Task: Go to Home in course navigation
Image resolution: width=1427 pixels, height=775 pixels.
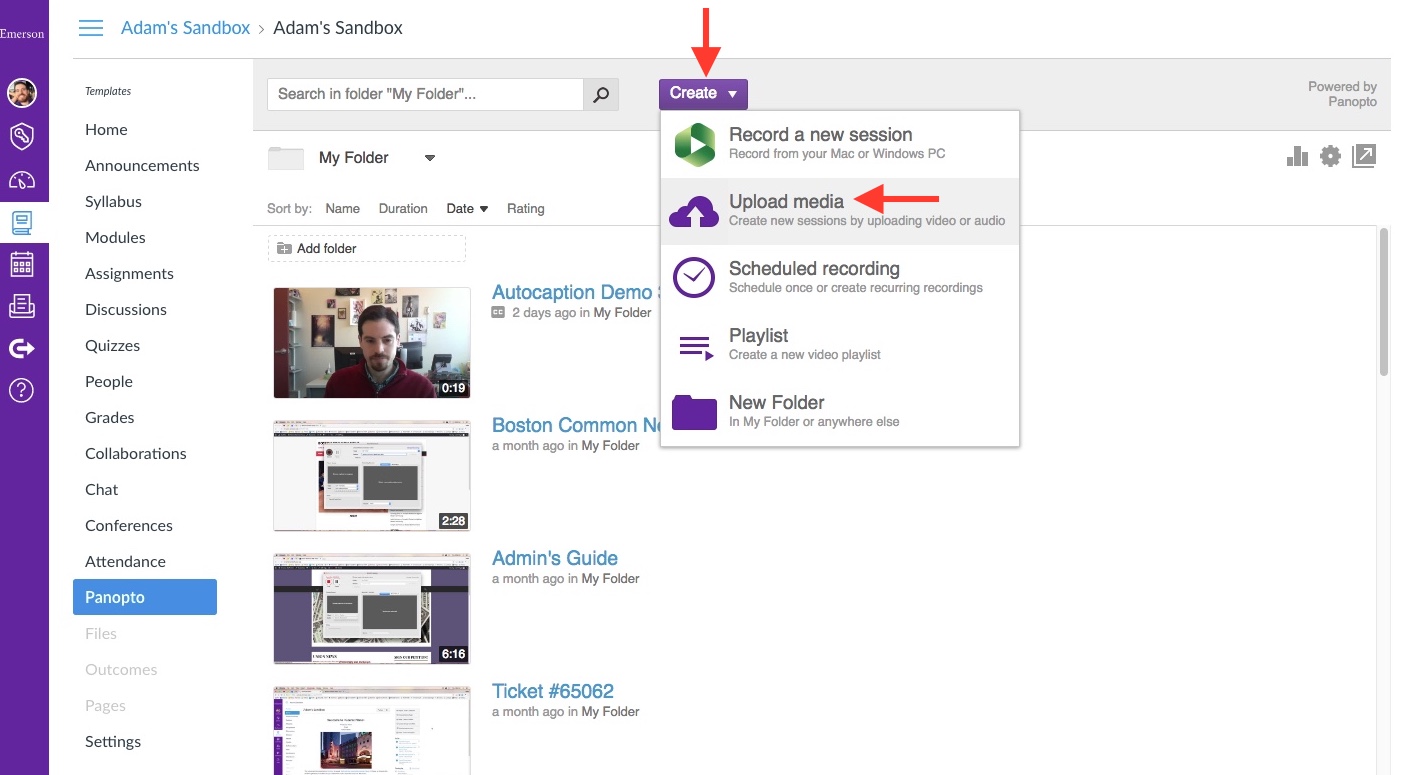Action: coord(106,130)
